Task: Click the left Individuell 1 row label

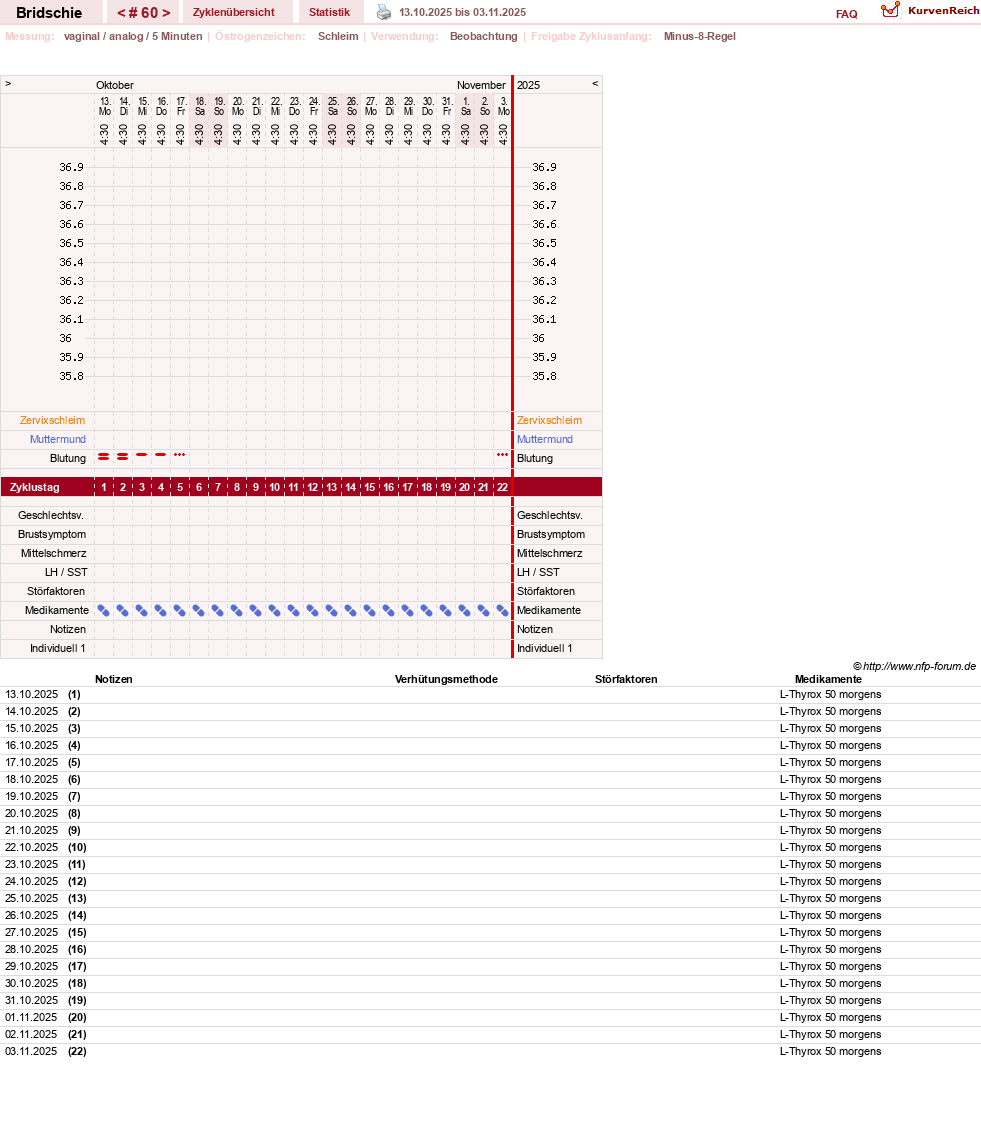Action: (x=57, y=648)
